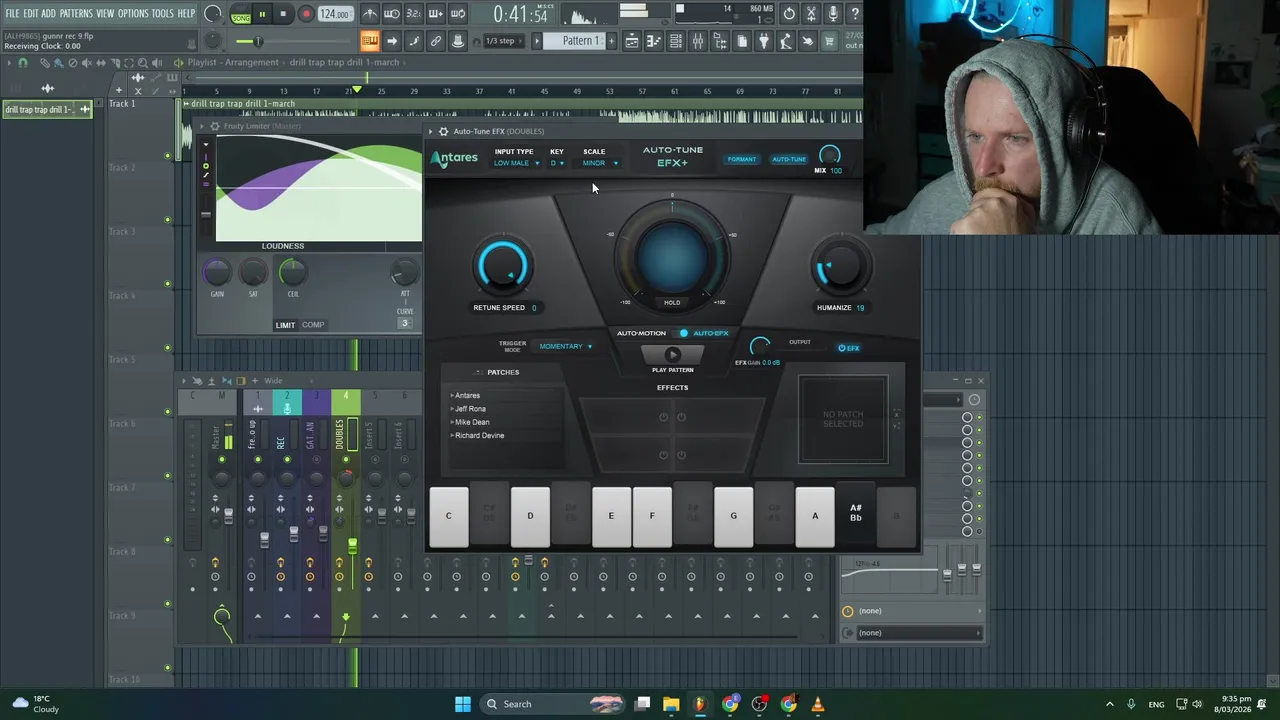Screen dimensions: 1280x720
Task: Stop playback with the stop button
Action: point(283,15)
